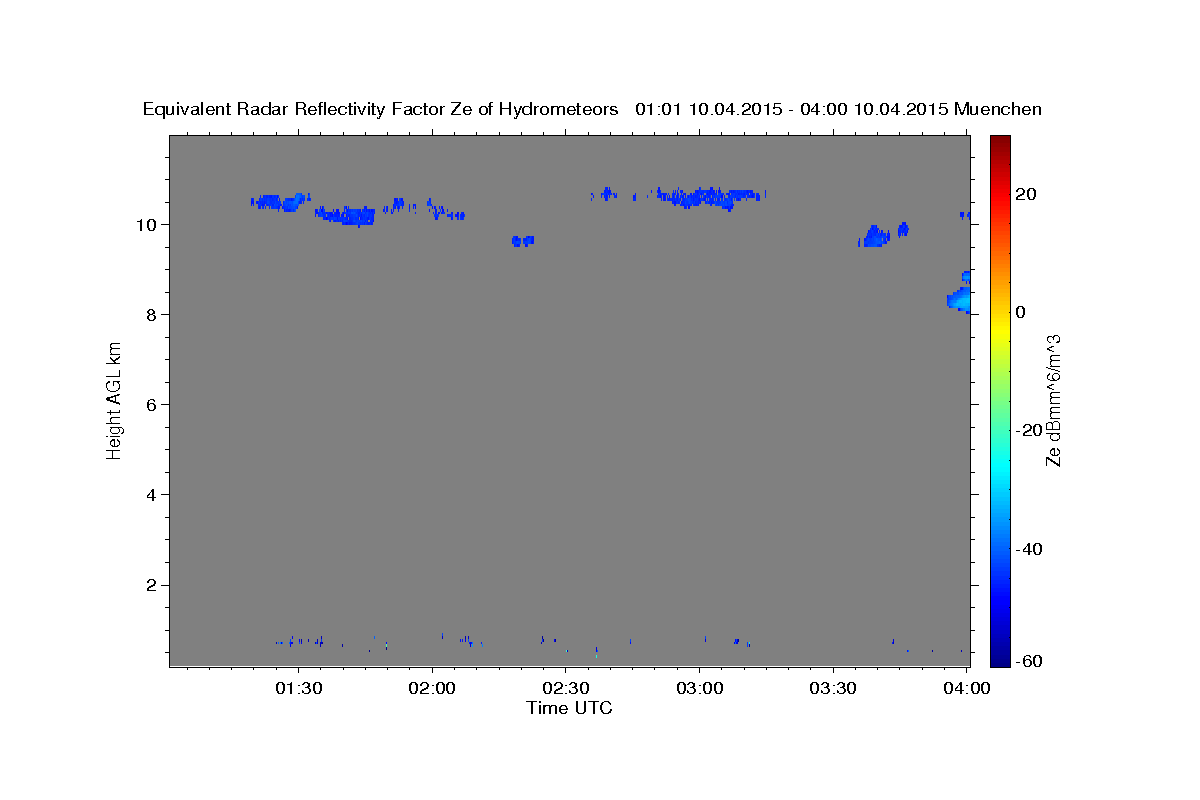Click the colorbar value '-40'
The height and width of the screenshot is (800, 1200).
click(1028, 549)
